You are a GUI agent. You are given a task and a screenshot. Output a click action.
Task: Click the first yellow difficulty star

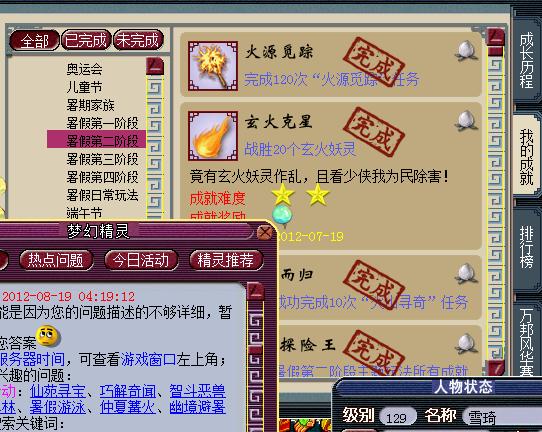pos(283,195)
